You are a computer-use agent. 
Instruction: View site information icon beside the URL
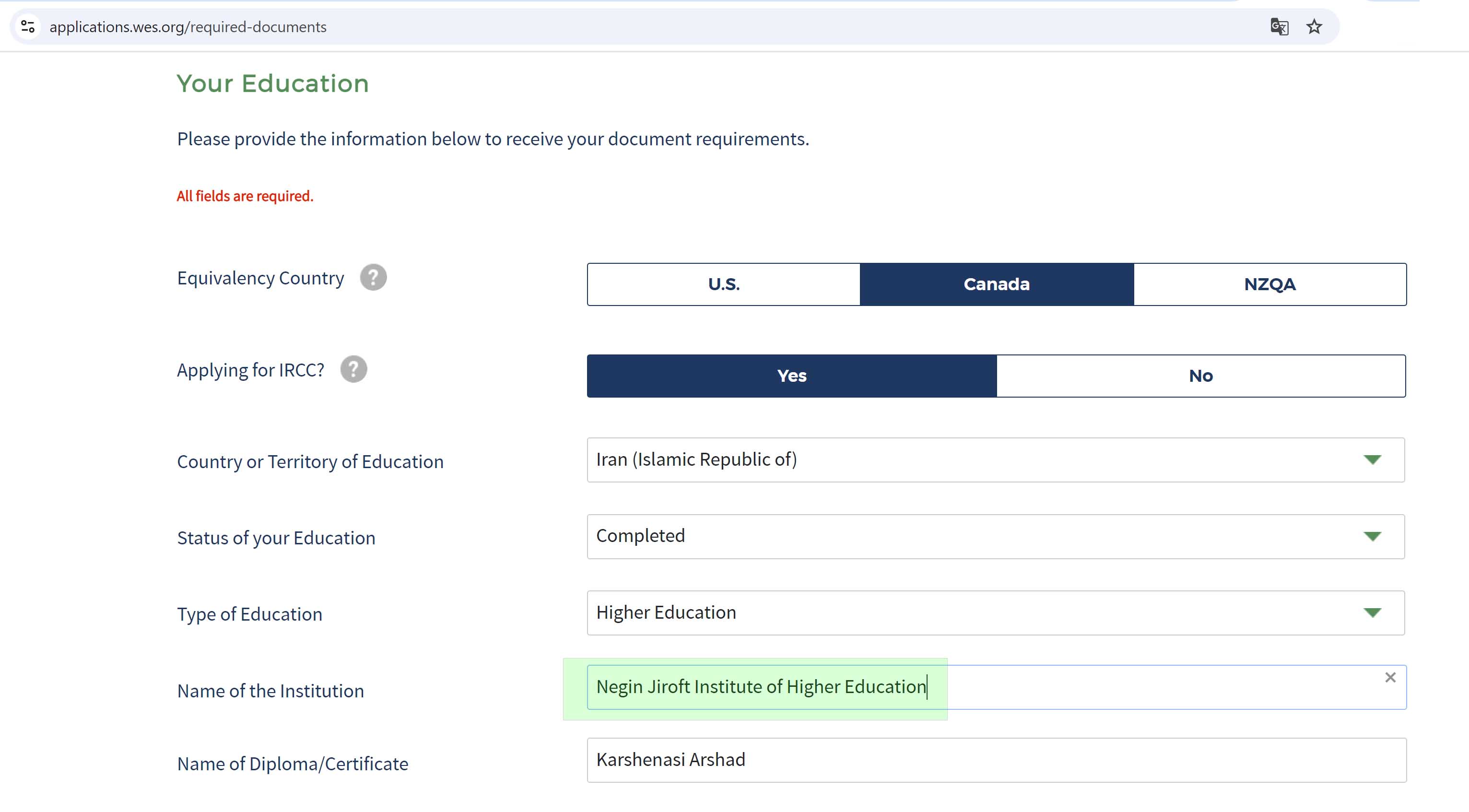coord(28,27)
